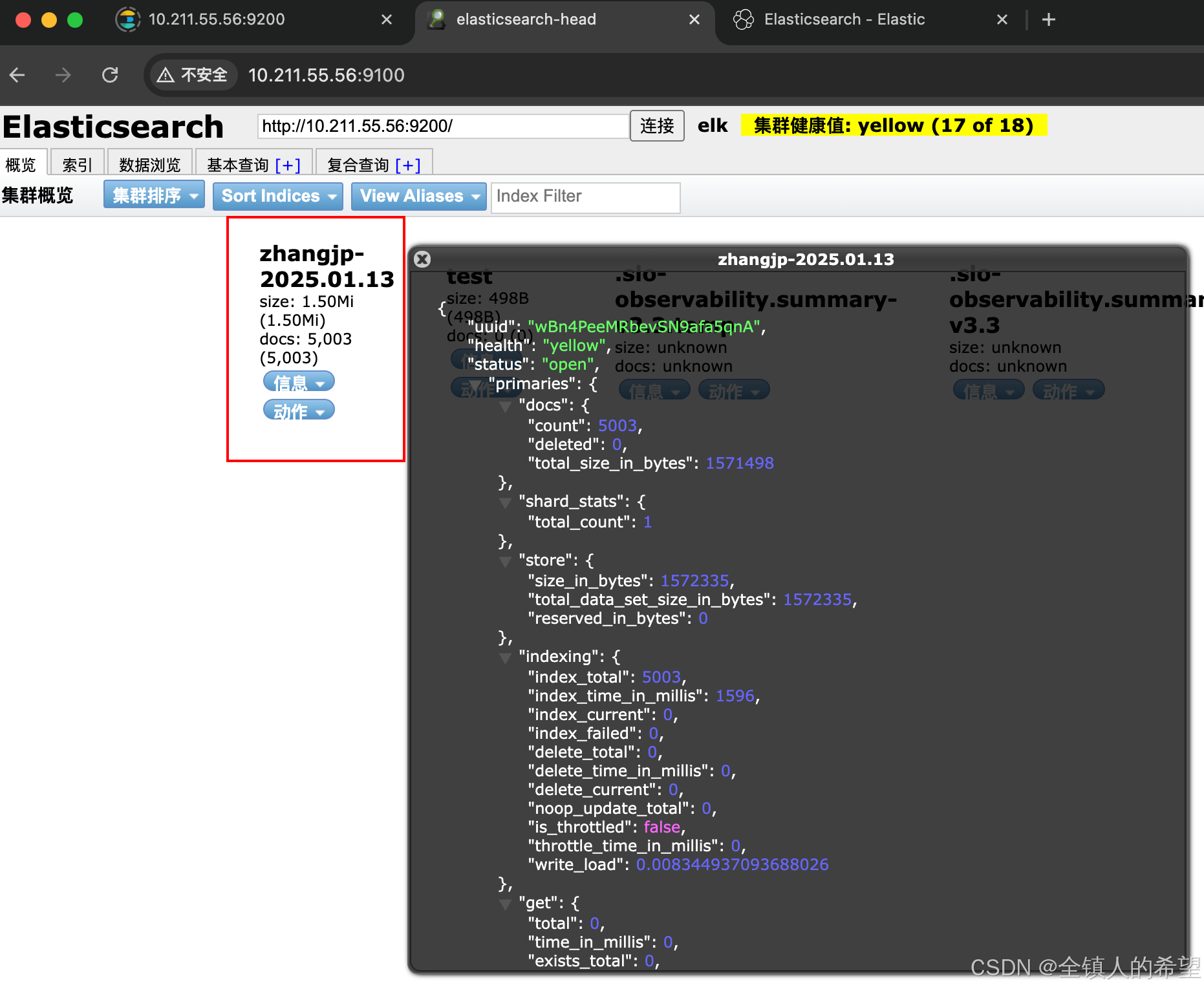Open 信息 menu for zhangjp-2025.01.13 index
The image size is (1204, 989).
(x=299, y=382)
